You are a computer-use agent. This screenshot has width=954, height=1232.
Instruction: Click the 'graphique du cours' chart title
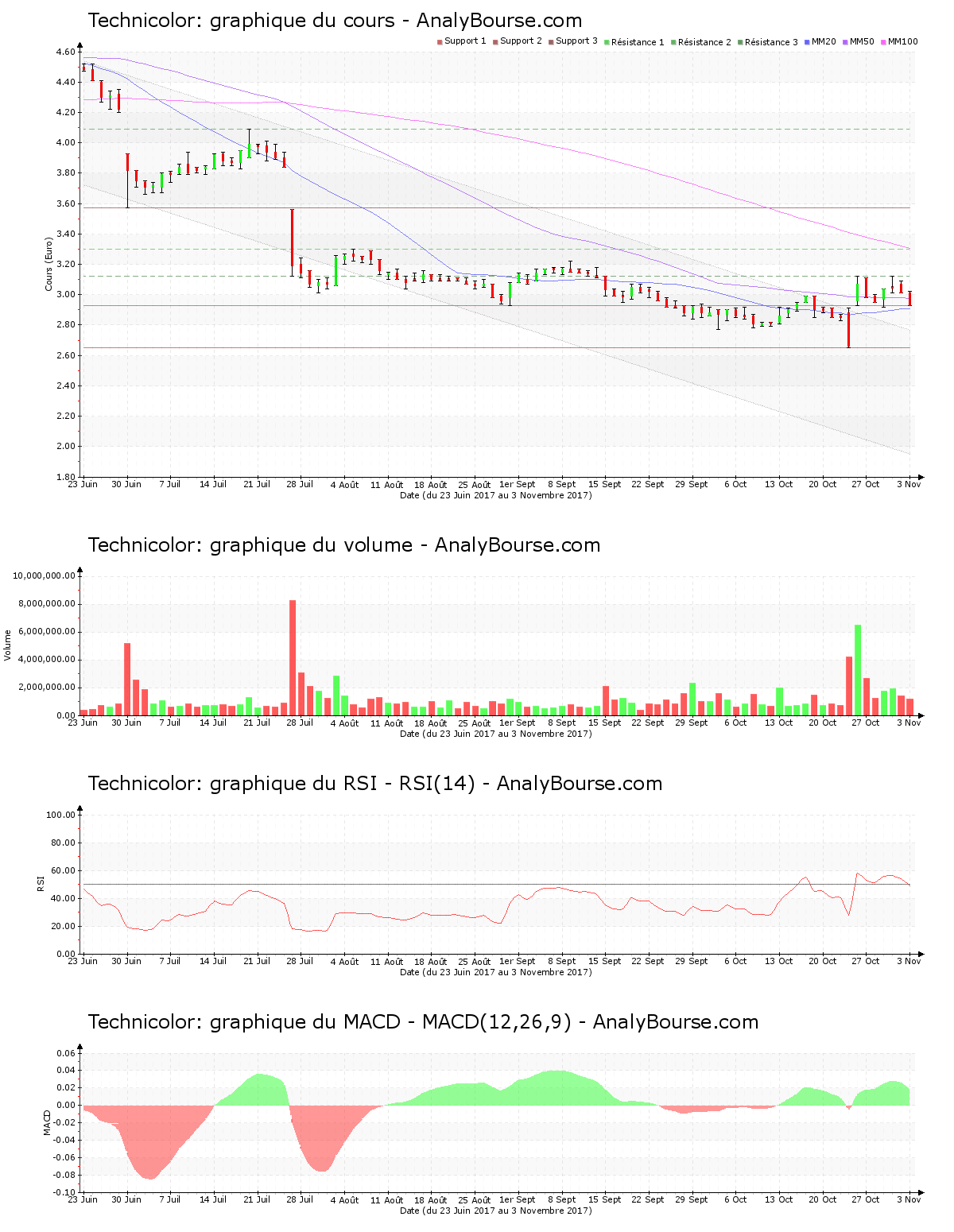click(335, 21)
